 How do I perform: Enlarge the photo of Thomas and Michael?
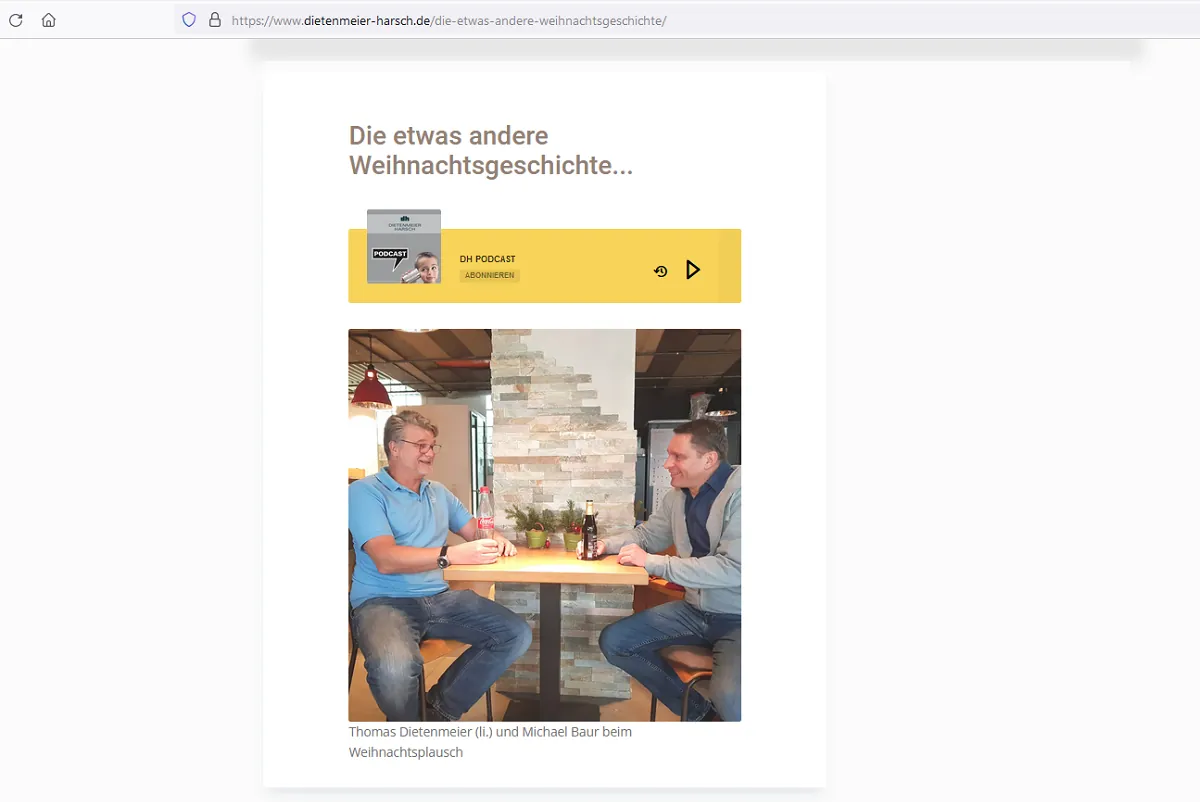pos(544,525)
